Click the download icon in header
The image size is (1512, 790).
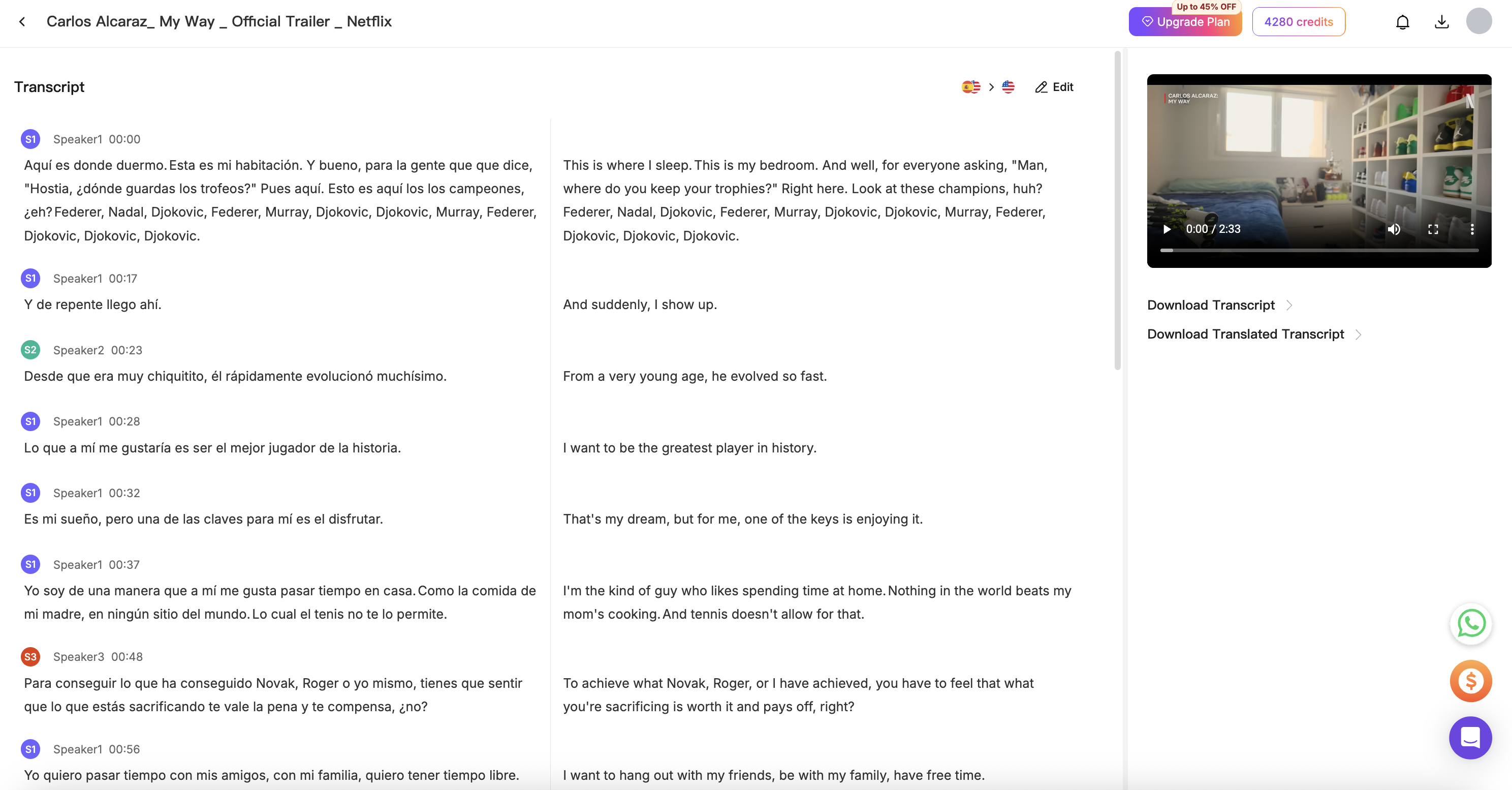click(x=1441, y=22)
